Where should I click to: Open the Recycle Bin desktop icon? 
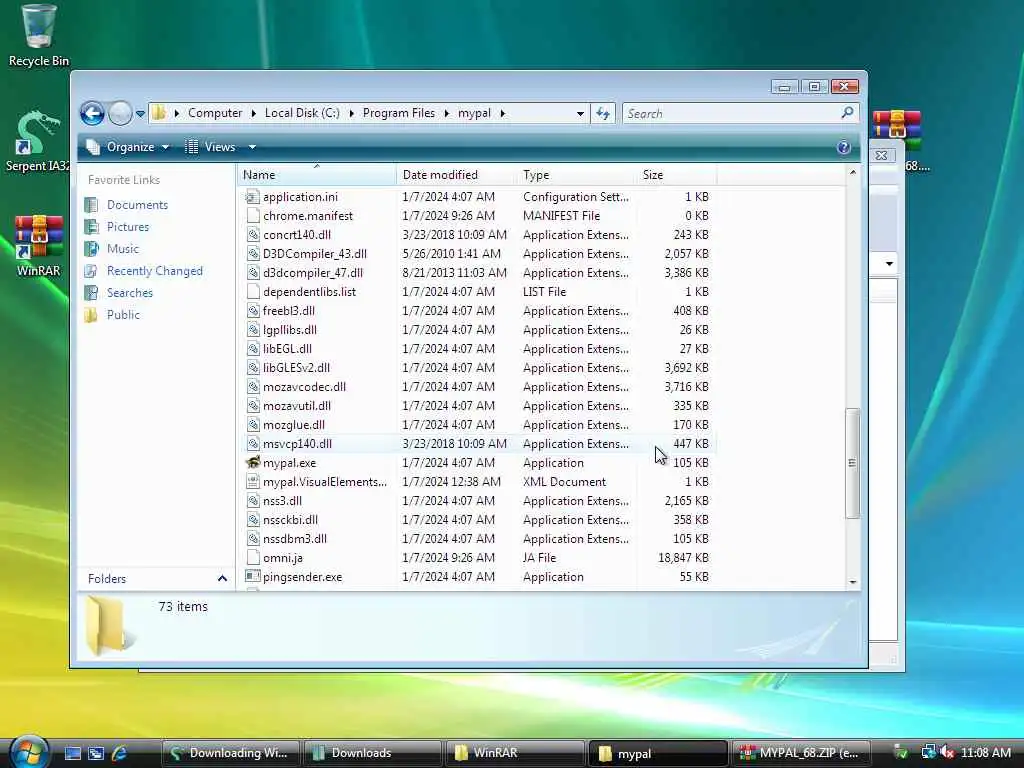[38, 35]
